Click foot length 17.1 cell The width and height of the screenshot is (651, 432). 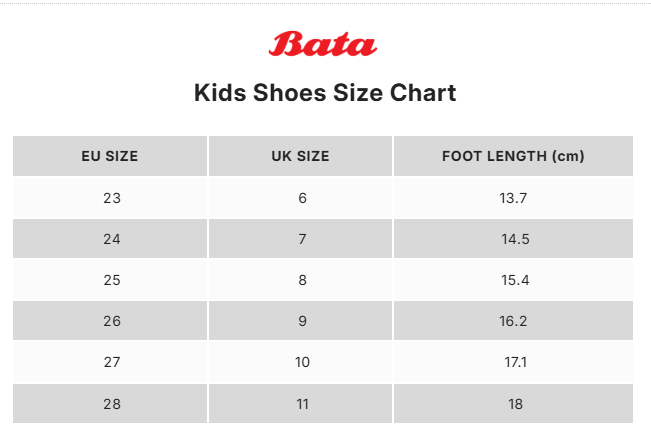[x=513, y=362]
